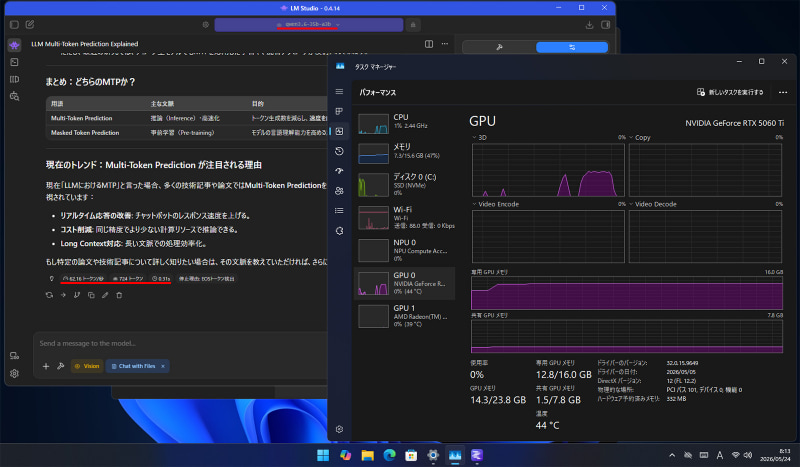Open Task Manager hamburger navigation menu
The image size is (800, 467).
click(339, 91)
